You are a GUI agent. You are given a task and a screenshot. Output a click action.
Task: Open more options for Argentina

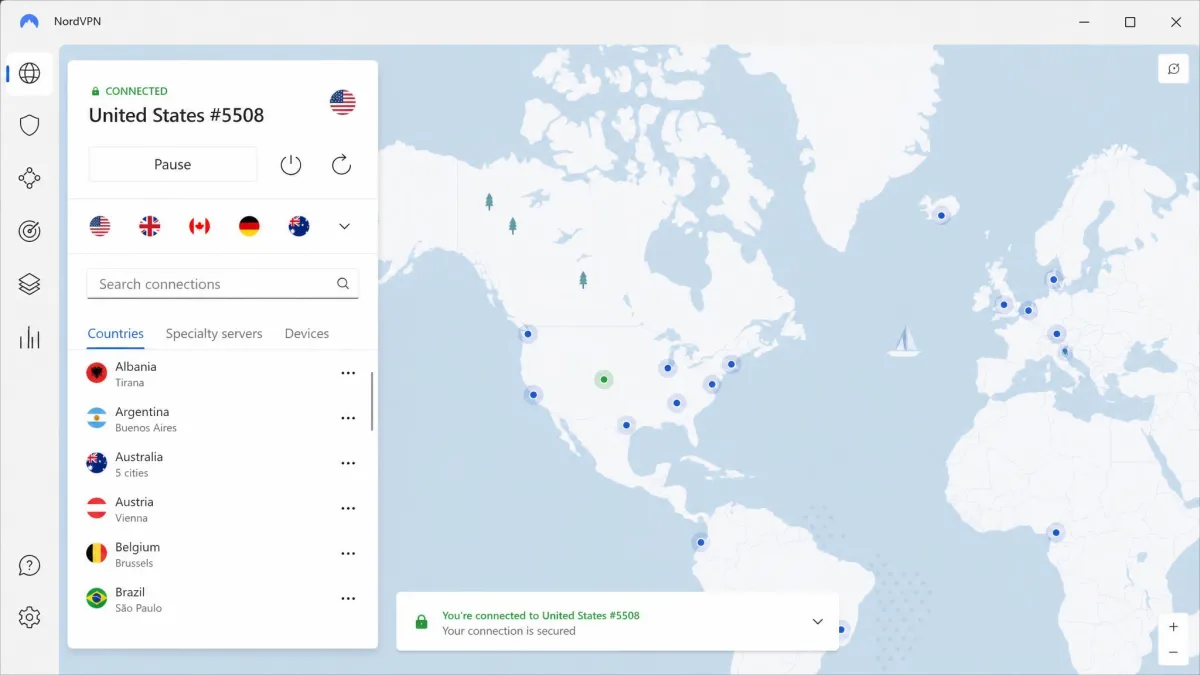(x=348, y=418)
